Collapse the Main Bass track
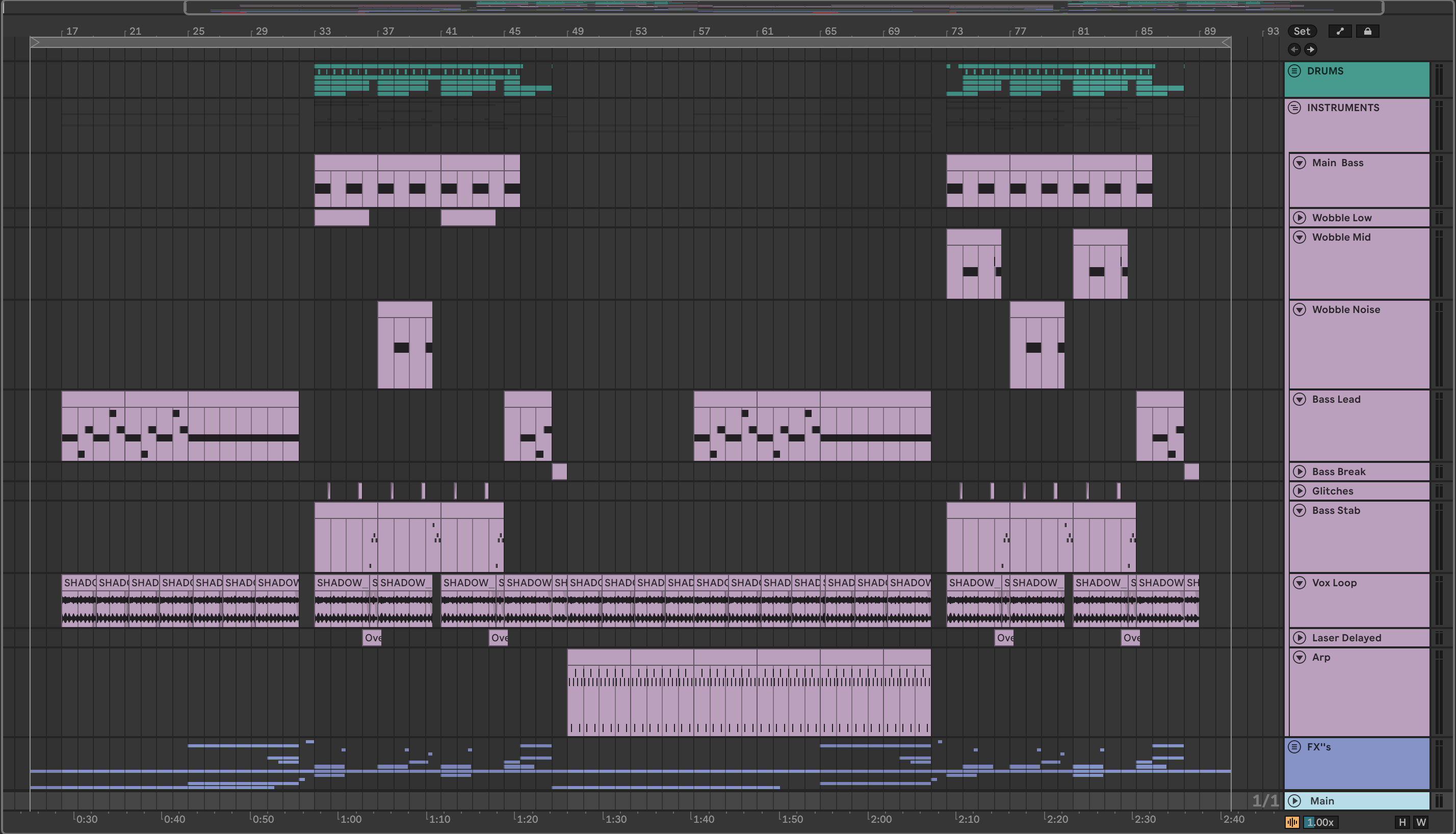Viewport: 1456px width, 834px height. pos(1299,163)
